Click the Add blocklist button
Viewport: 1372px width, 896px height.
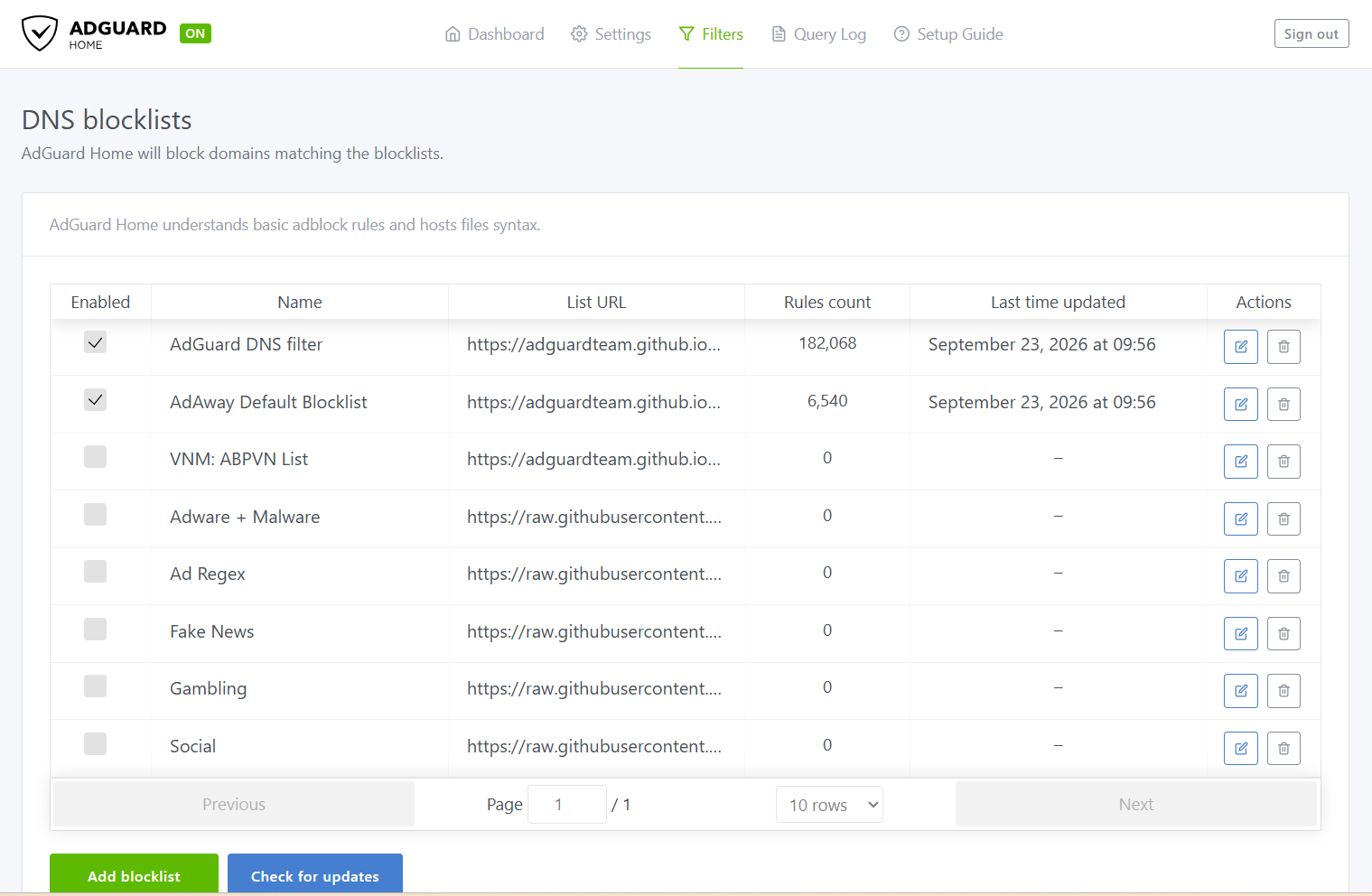click(134, 874)
